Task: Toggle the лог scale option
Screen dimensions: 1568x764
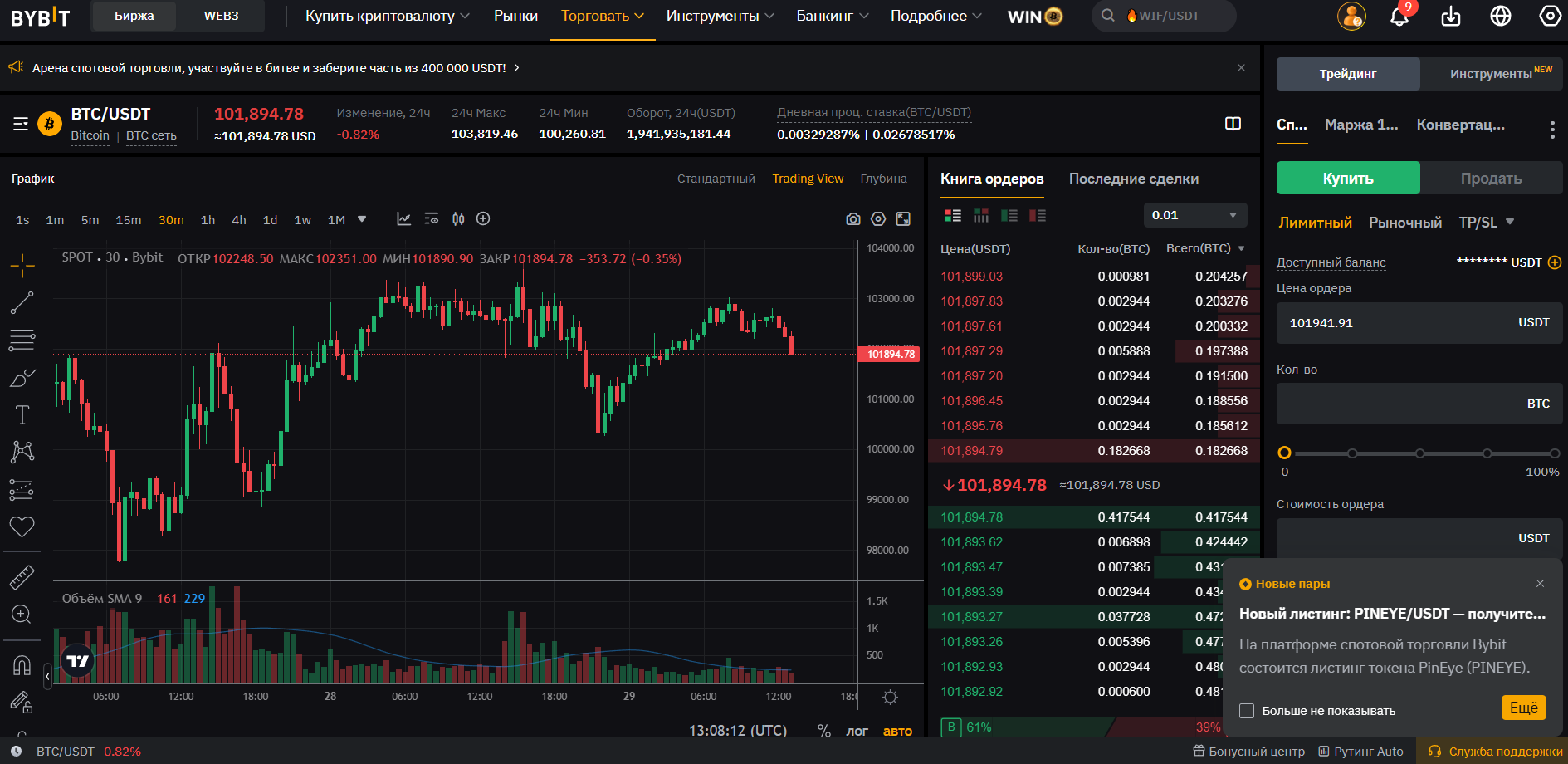Action: pyautogui.click(x=857, y=732)
